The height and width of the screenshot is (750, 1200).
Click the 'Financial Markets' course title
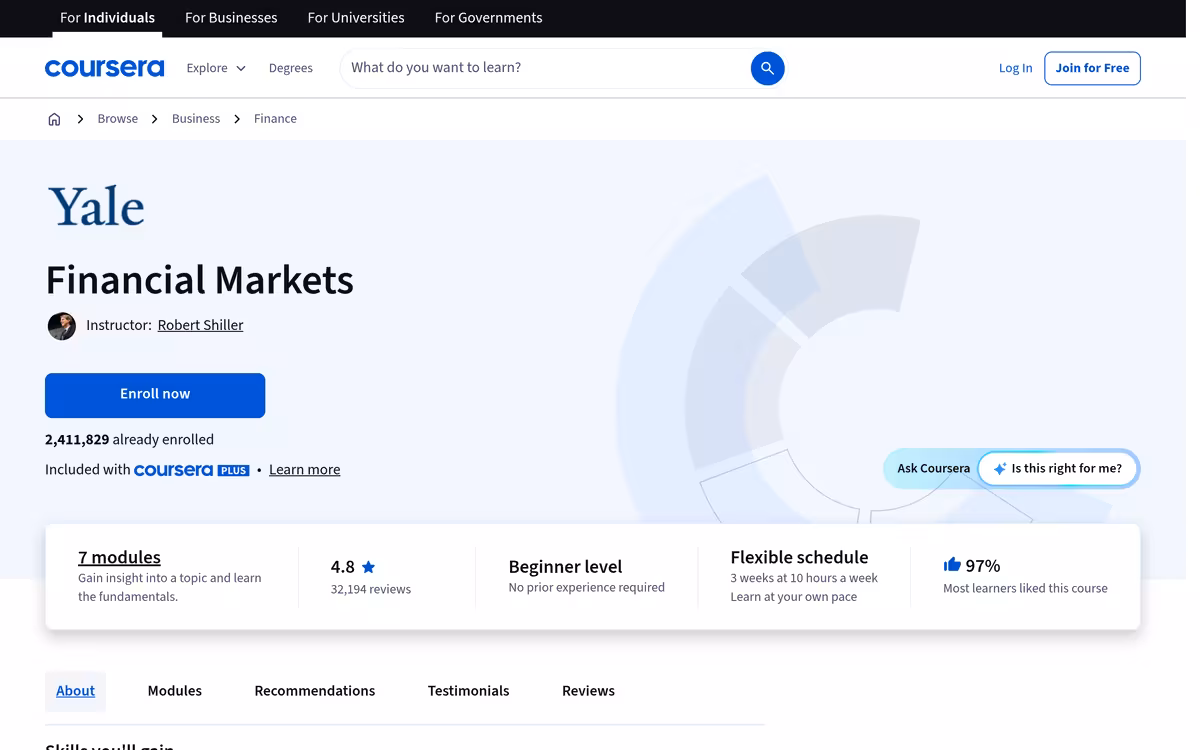[199, 280]
